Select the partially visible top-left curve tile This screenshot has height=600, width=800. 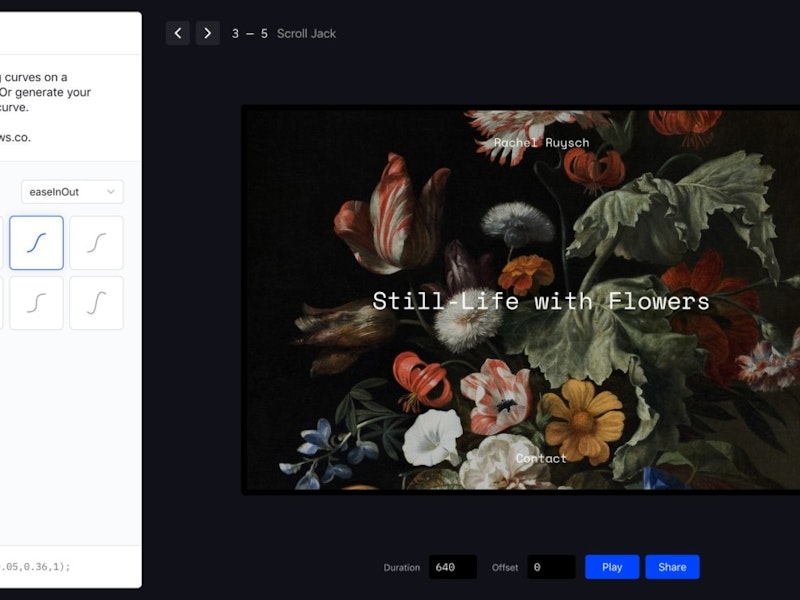(1, 243)
